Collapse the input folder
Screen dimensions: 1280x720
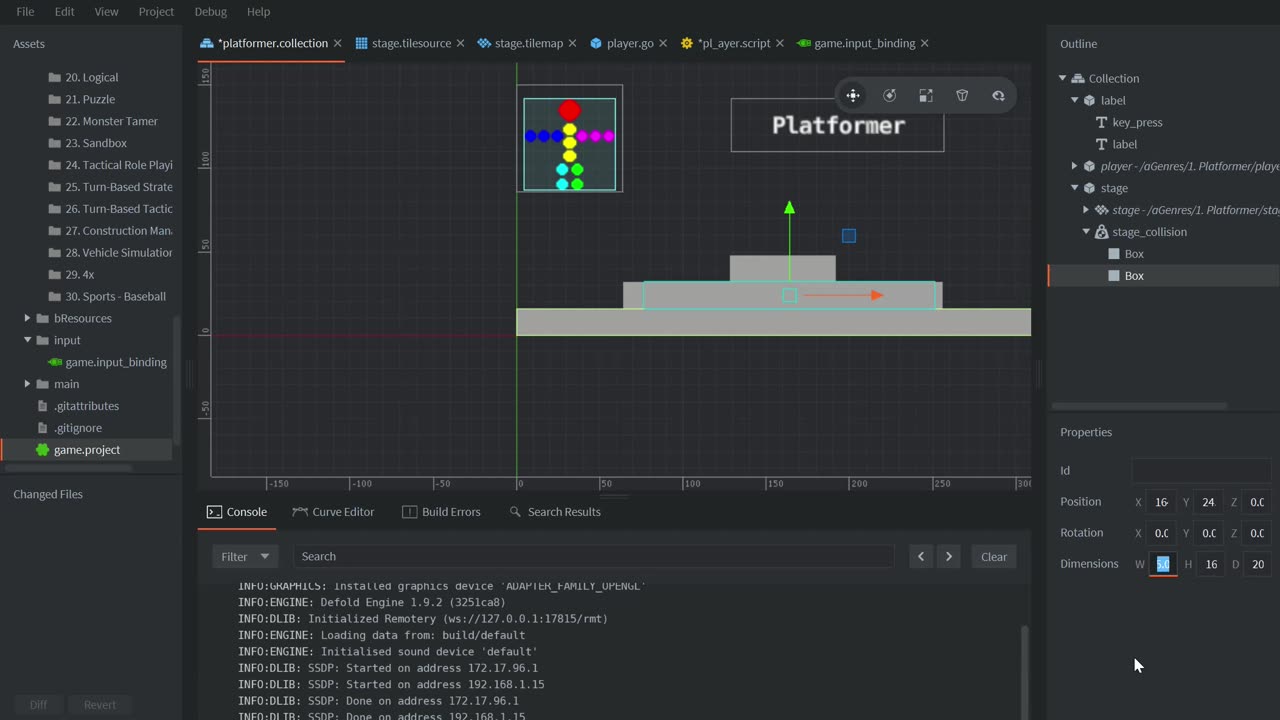click(x=27, y=340)
